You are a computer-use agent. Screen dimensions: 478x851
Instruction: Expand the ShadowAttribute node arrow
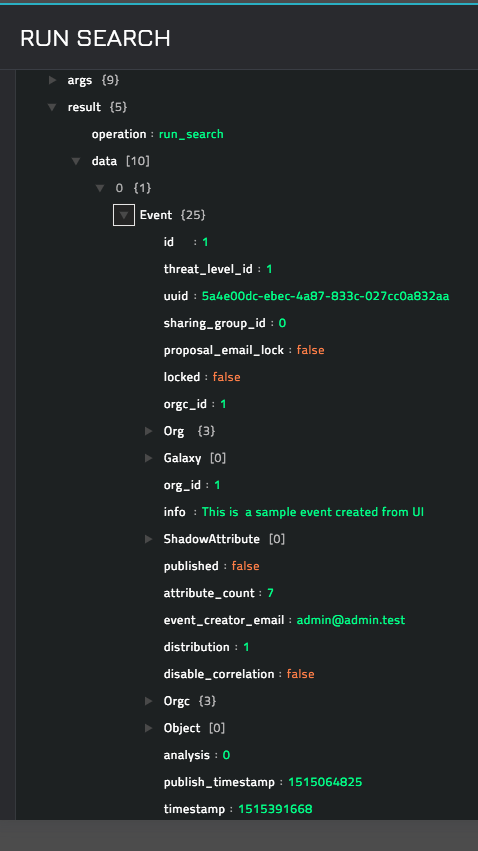point(149,539)
